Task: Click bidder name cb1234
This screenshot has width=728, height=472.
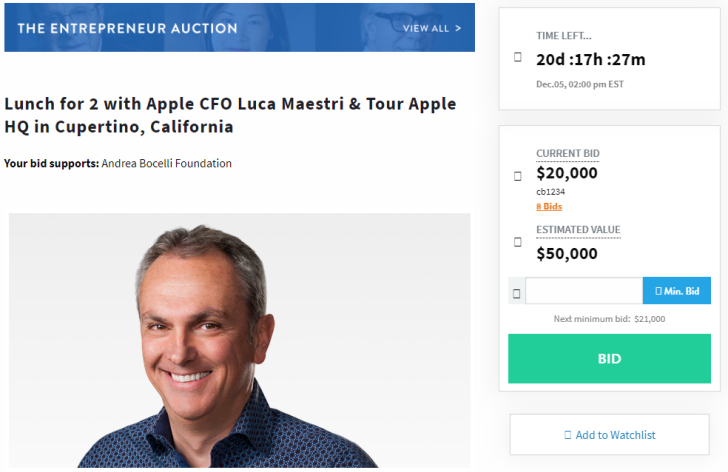Action: [551, 192]
